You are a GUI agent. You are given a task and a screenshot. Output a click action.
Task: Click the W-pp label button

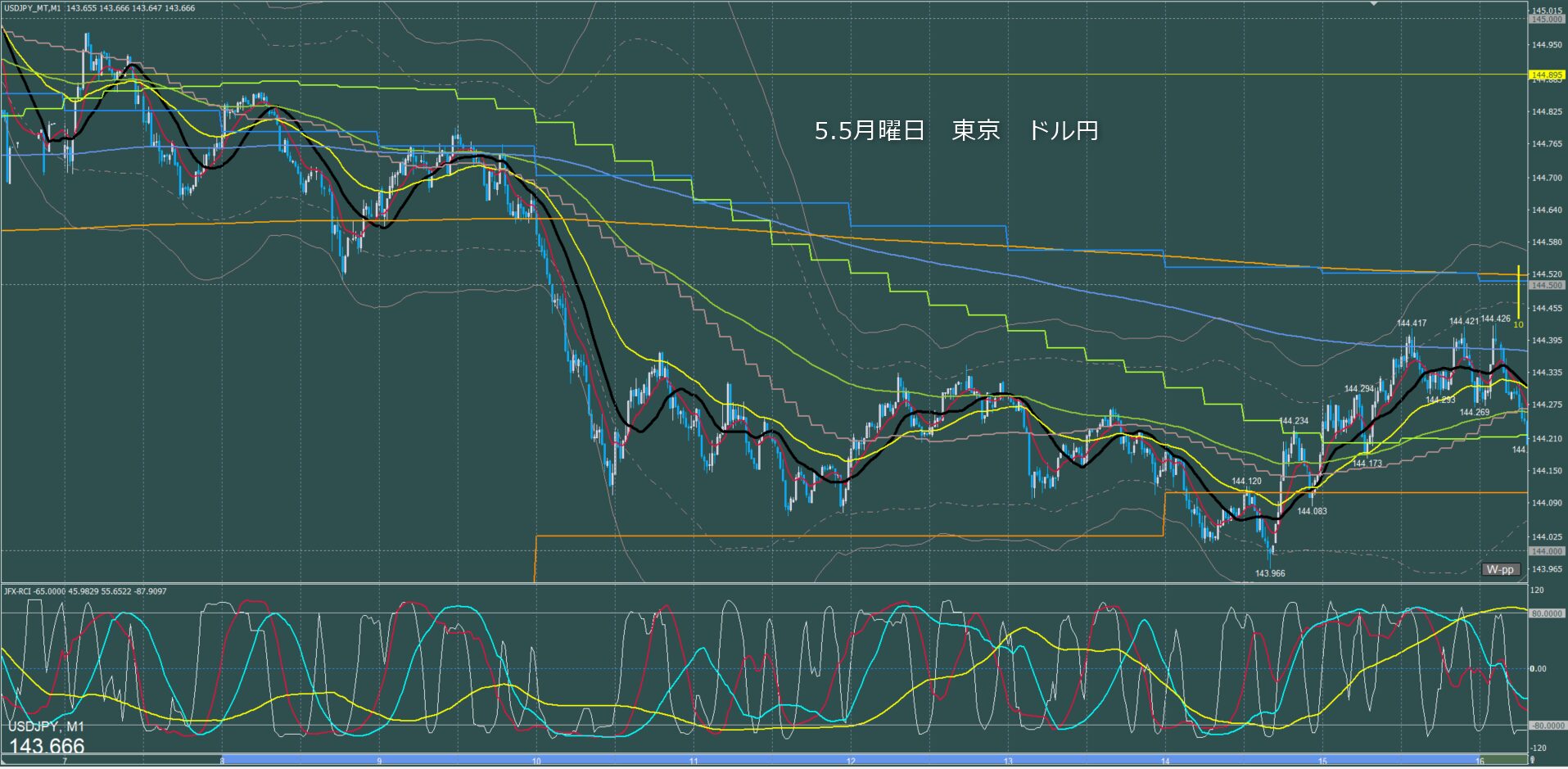point(1500,569)
